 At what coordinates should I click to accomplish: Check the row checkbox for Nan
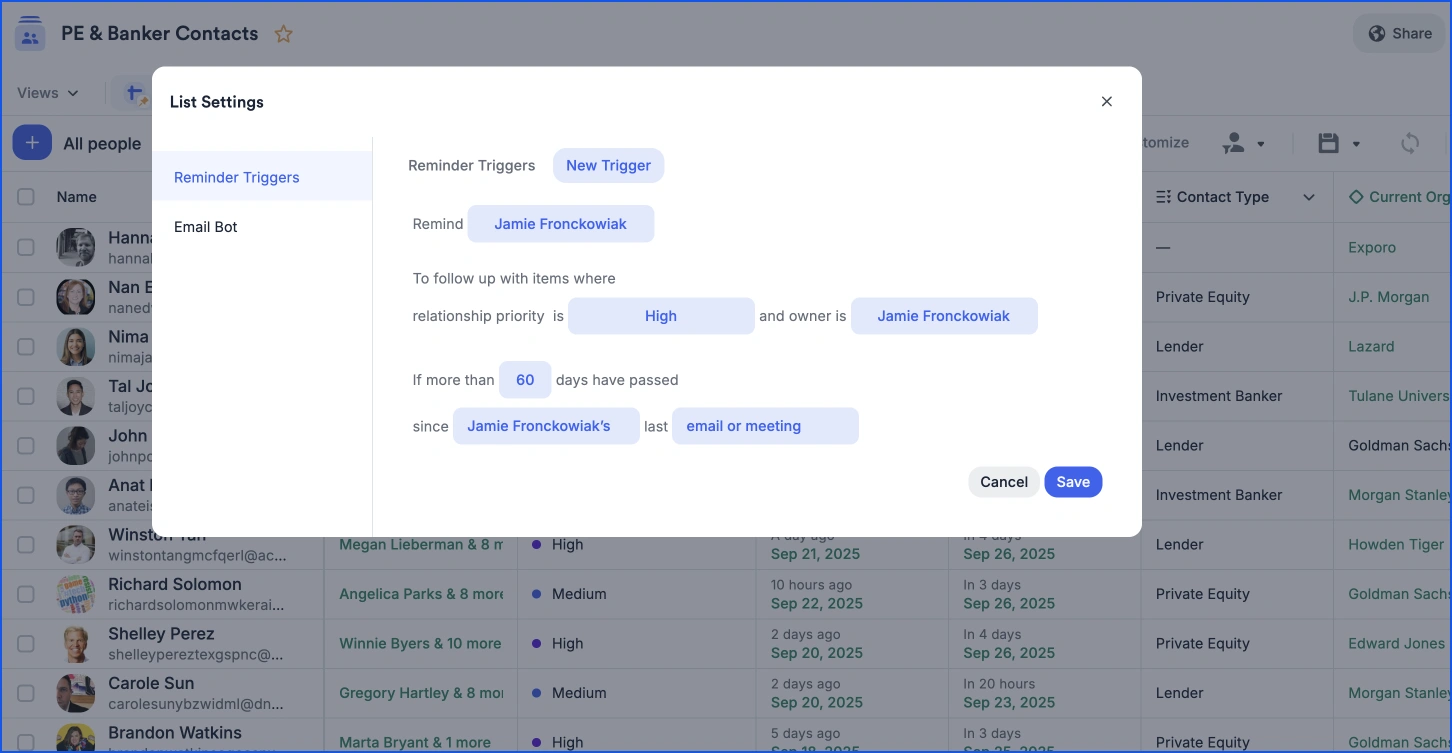click(26, 297)
